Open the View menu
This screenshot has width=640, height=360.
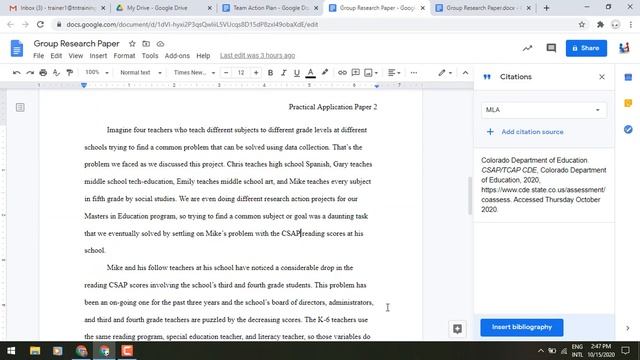pos(76,56)
